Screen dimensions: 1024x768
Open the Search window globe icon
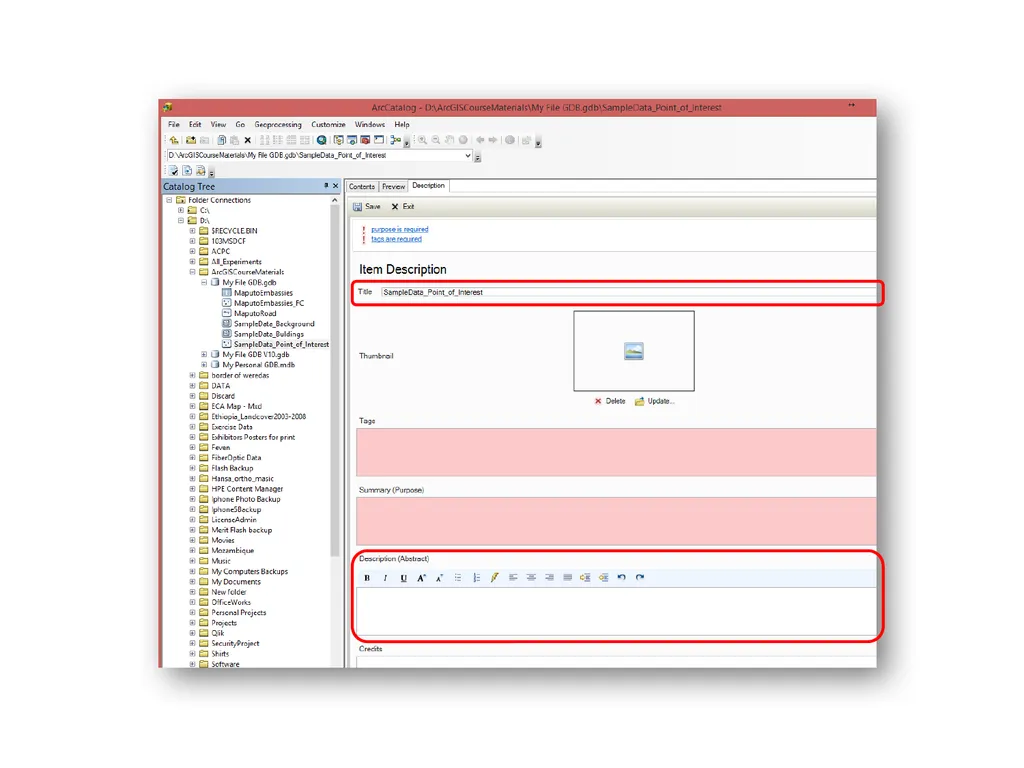coord(321,140)
